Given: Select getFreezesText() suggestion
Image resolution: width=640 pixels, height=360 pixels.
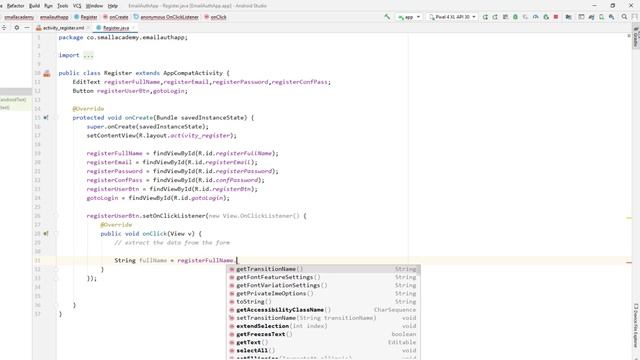Looking at the screenshot, I should point(323,334).
